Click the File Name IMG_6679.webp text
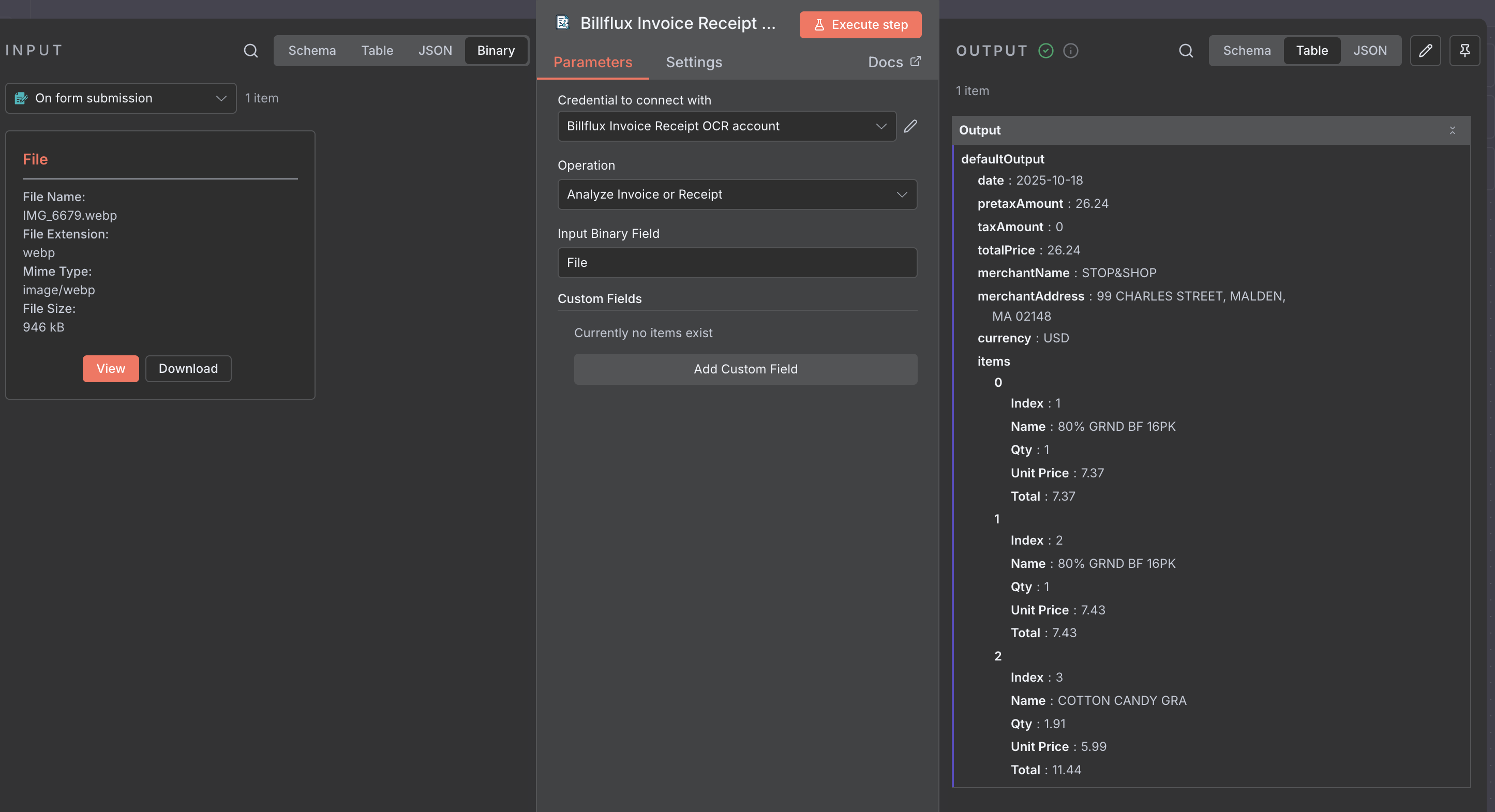The height and width of the screenshot is (812, 1495). pyautogui.click(x=70, y=215)
